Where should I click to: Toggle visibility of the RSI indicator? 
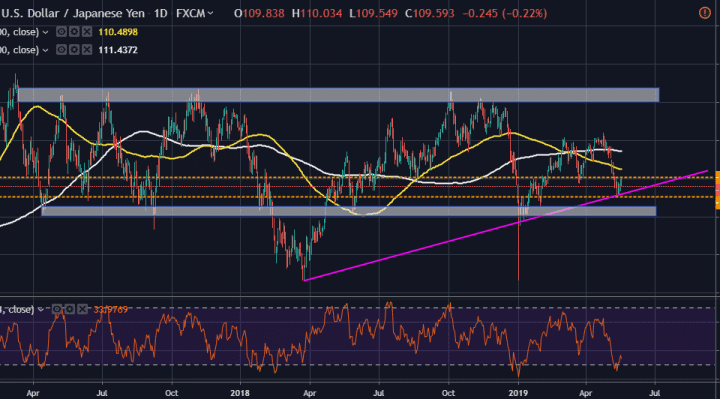[x=56, y=309]
